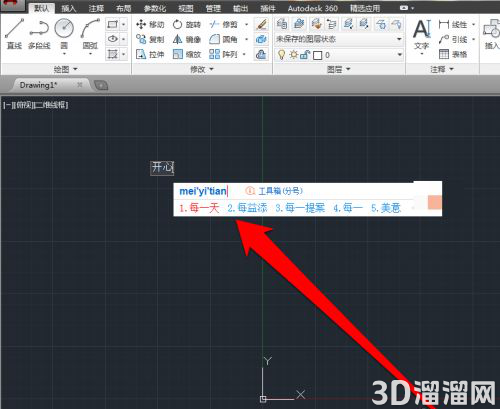Open the layer 0 dropdown list
The height and width of the screenshot is (409, 500).
(x=400, y=55)
